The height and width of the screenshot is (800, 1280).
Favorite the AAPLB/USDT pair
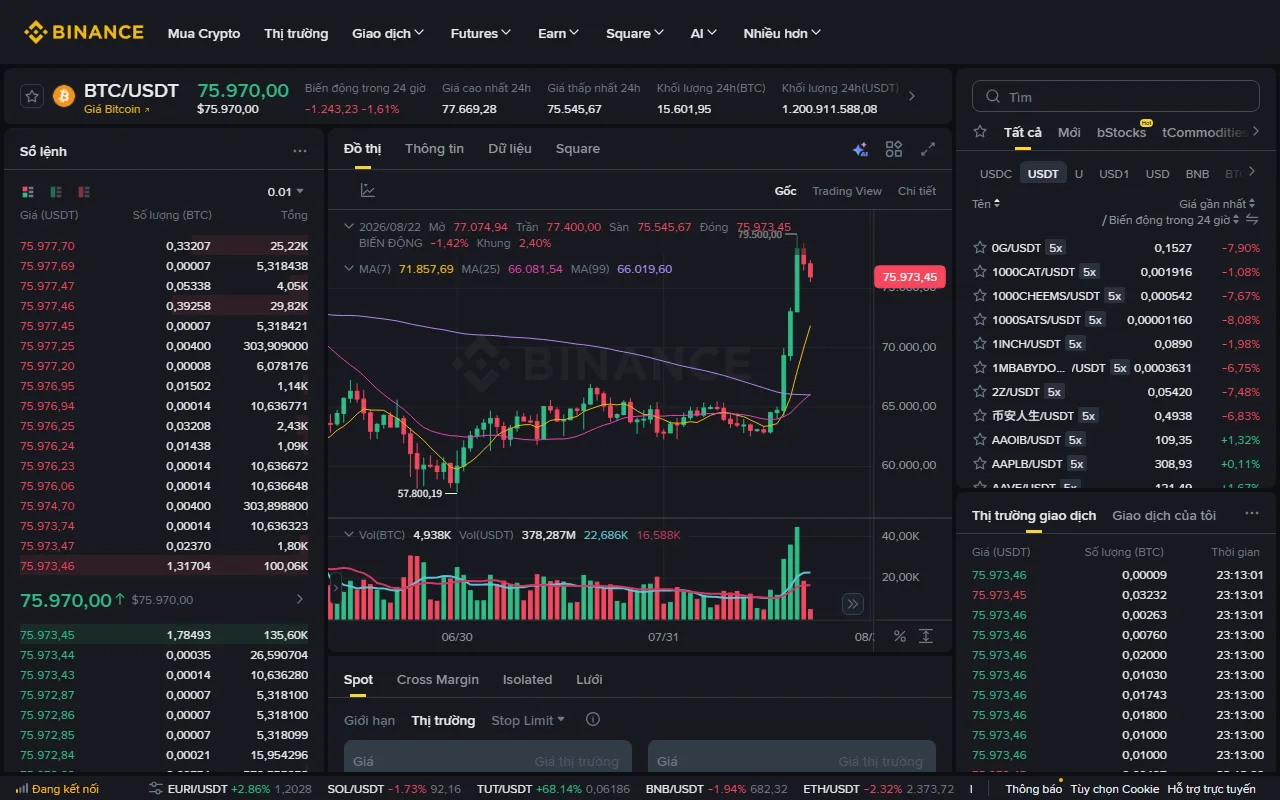(x=980, y=464)
